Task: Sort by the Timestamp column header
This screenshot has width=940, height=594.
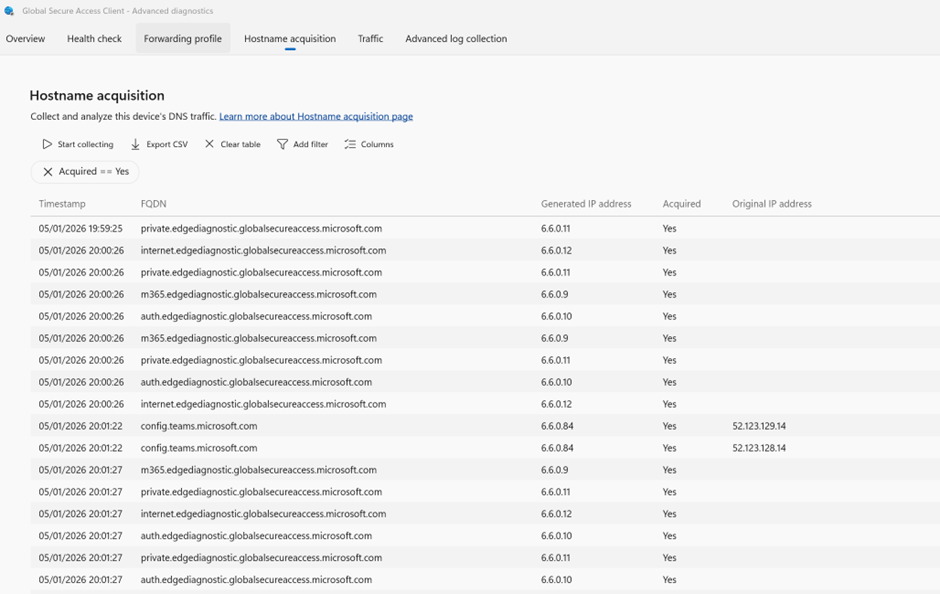Action: tap(62, 204)
